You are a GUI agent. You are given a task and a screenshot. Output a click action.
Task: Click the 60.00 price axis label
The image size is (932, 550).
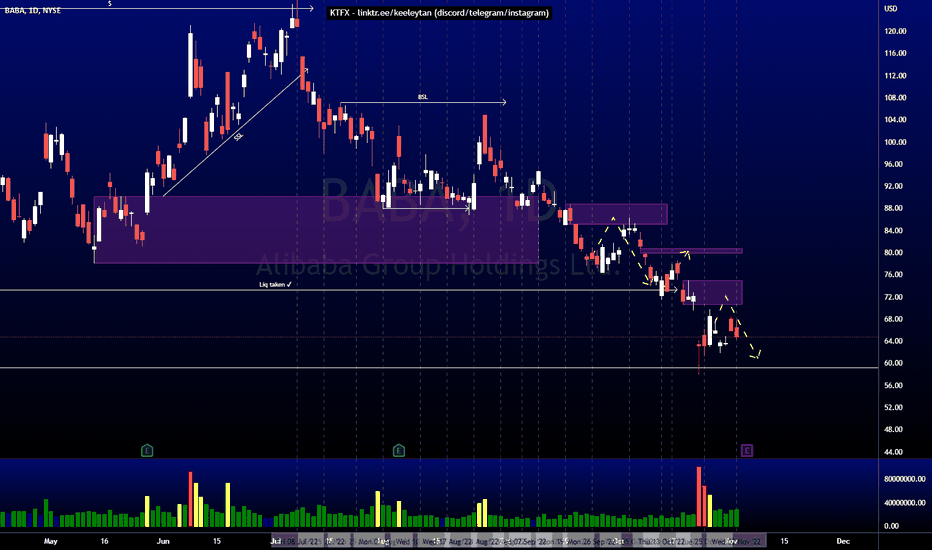coord(893,363)
